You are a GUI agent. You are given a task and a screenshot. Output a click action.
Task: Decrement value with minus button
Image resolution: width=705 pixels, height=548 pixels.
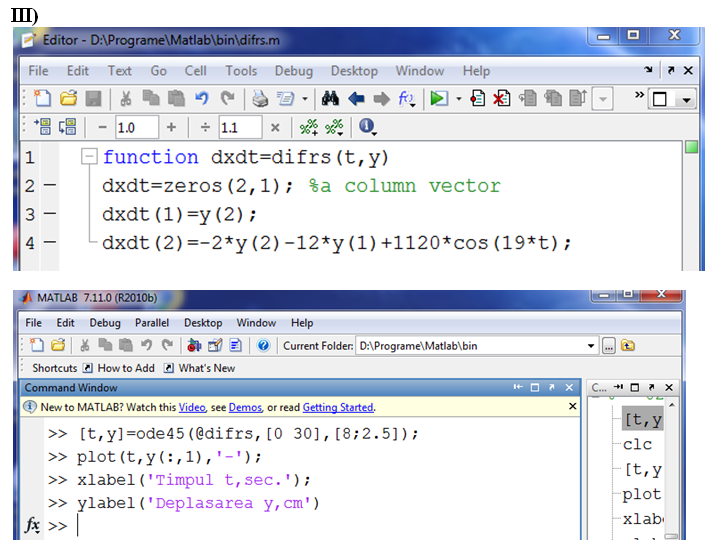click(103, 128)
